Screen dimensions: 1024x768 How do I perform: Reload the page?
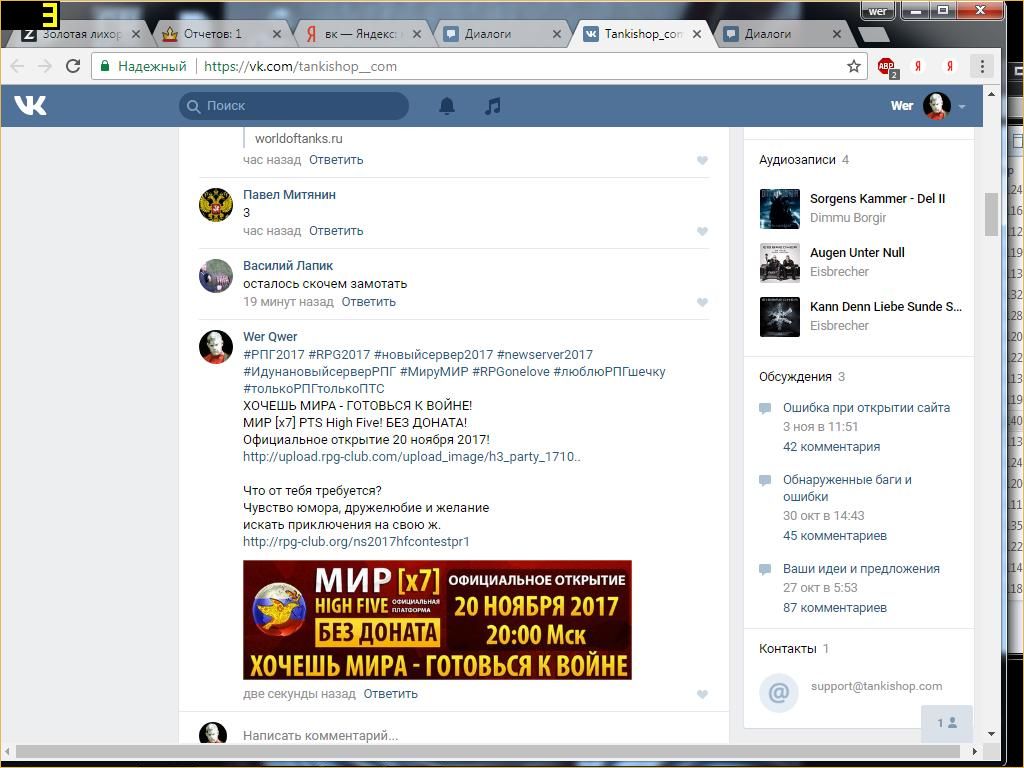pos(73,66)
